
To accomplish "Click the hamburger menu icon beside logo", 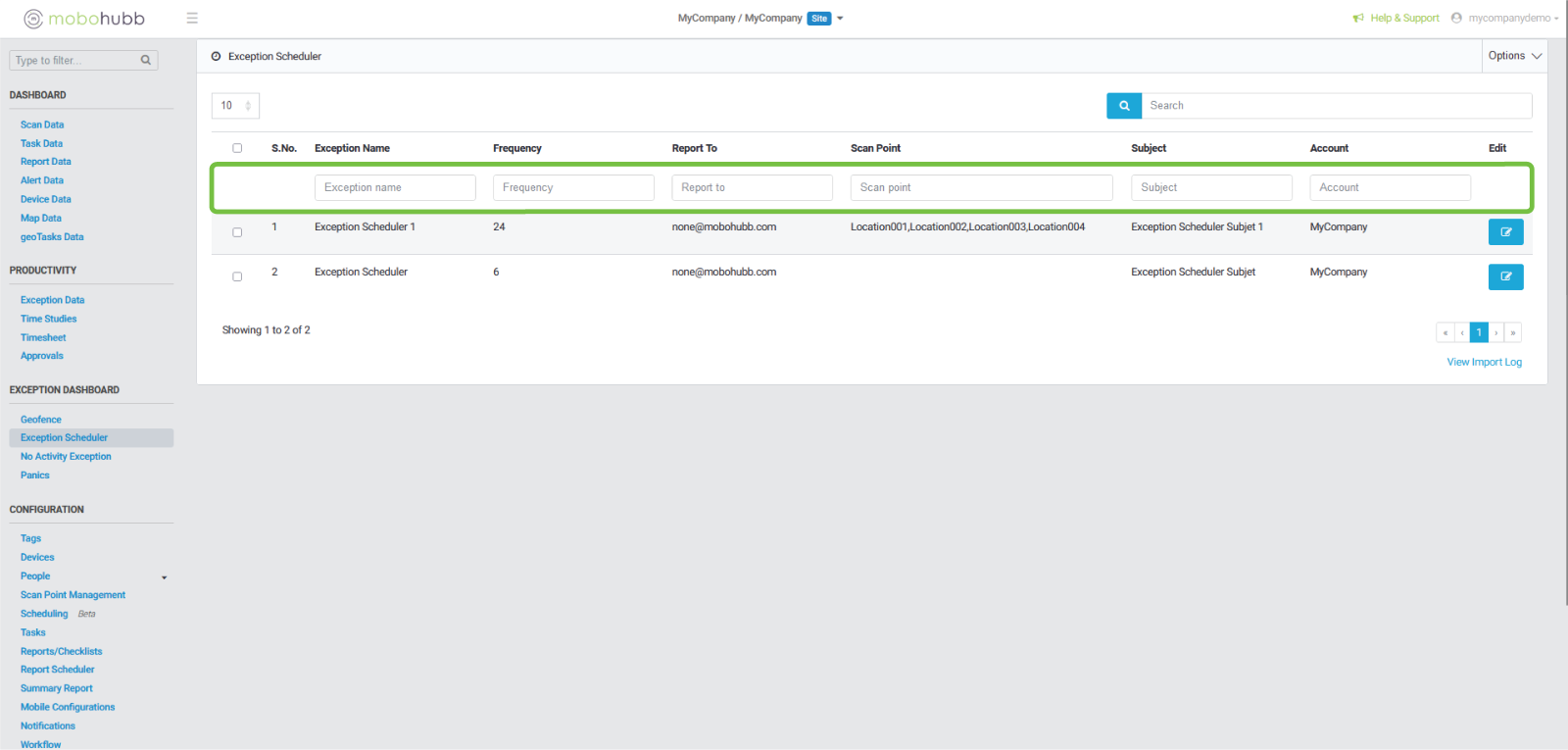I will pyautogui.click(x=192, y=18).
